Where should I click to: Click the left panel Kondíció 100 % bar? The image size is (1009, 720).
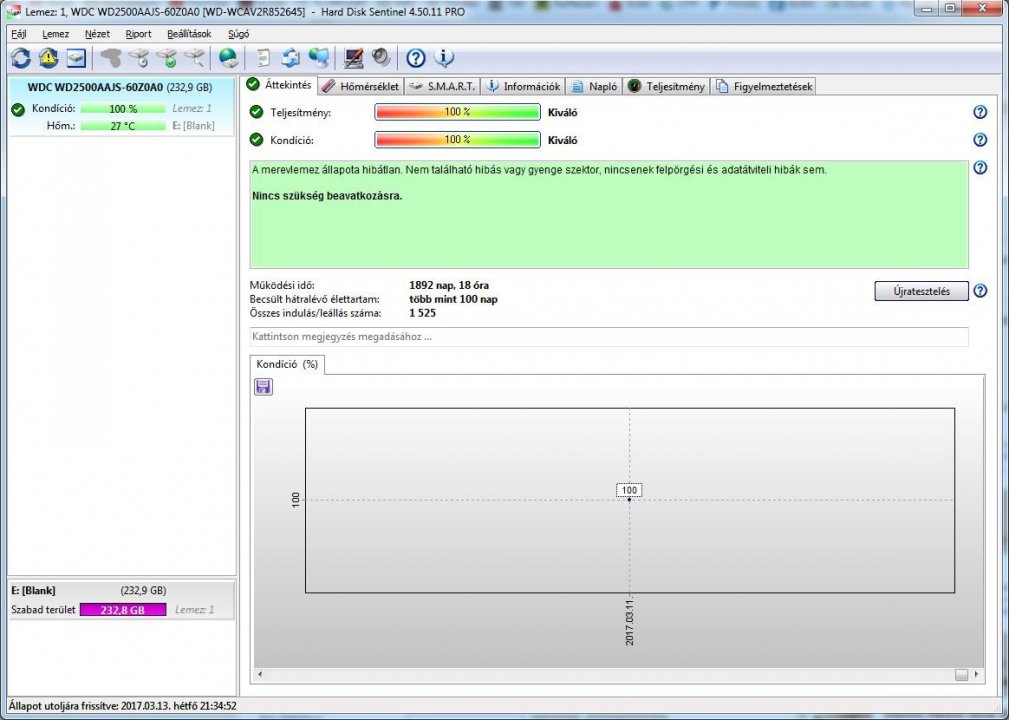tap(123, 109)
